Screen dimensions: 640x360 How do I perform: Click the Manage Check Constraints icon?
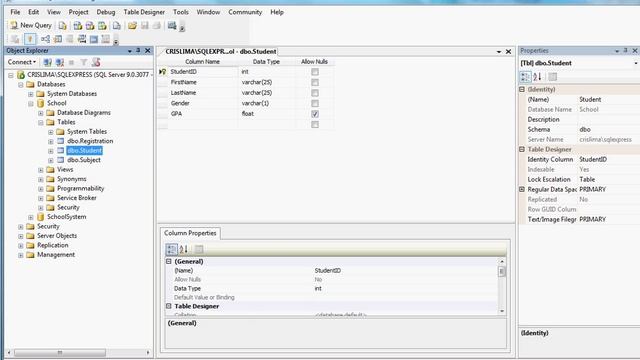point(94,39)
